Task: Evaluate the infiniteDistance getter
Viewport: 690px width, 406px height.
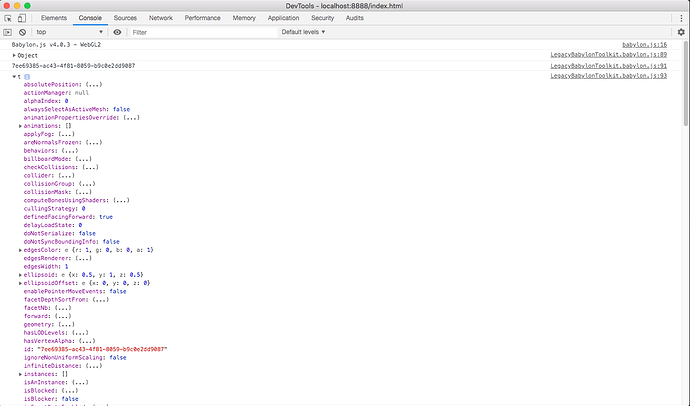Action: 94,366
